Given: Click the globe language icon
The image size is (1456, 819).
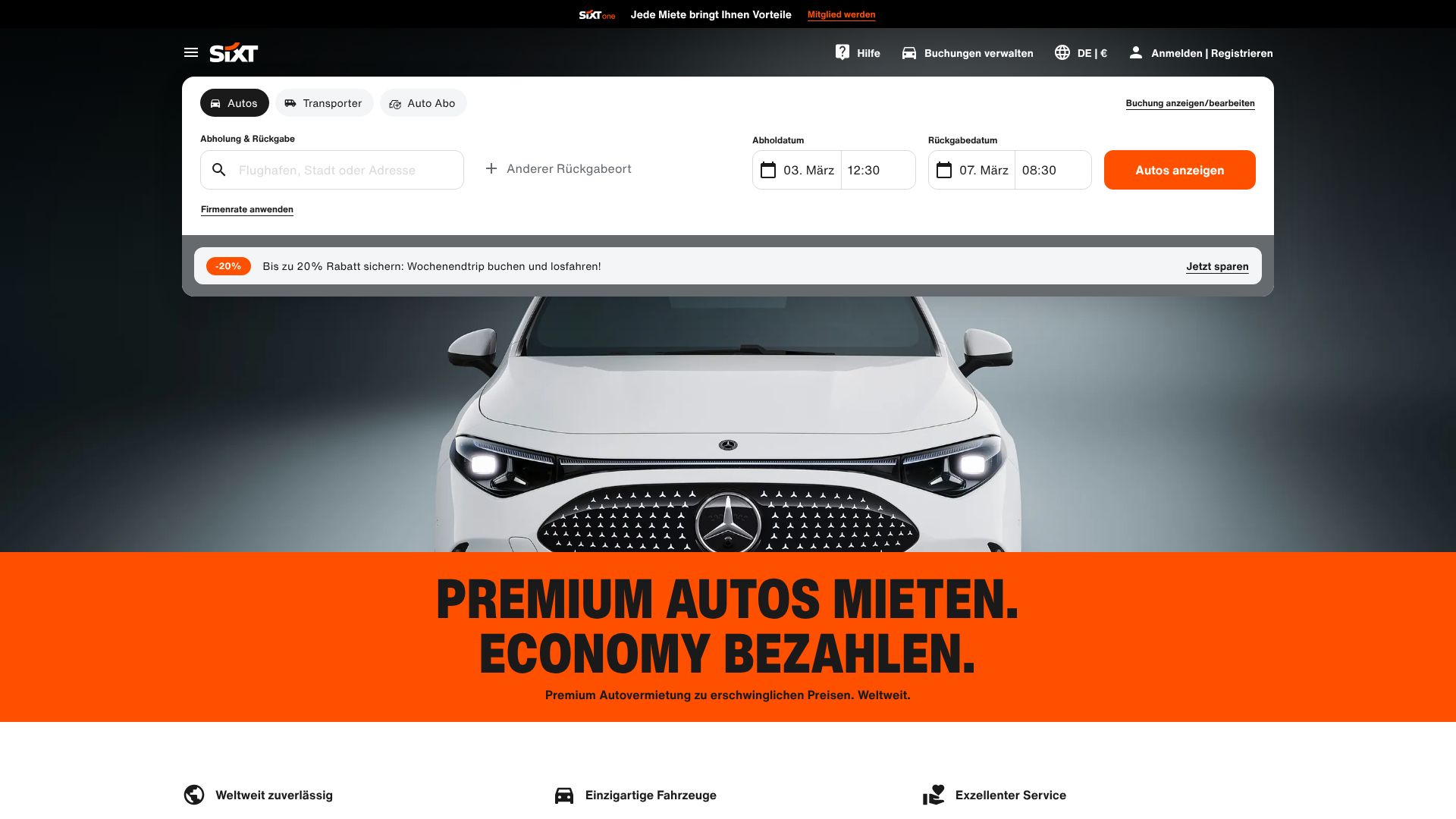Looking at the screenshot, I should pyautogui.click(x=1062, y=52).
